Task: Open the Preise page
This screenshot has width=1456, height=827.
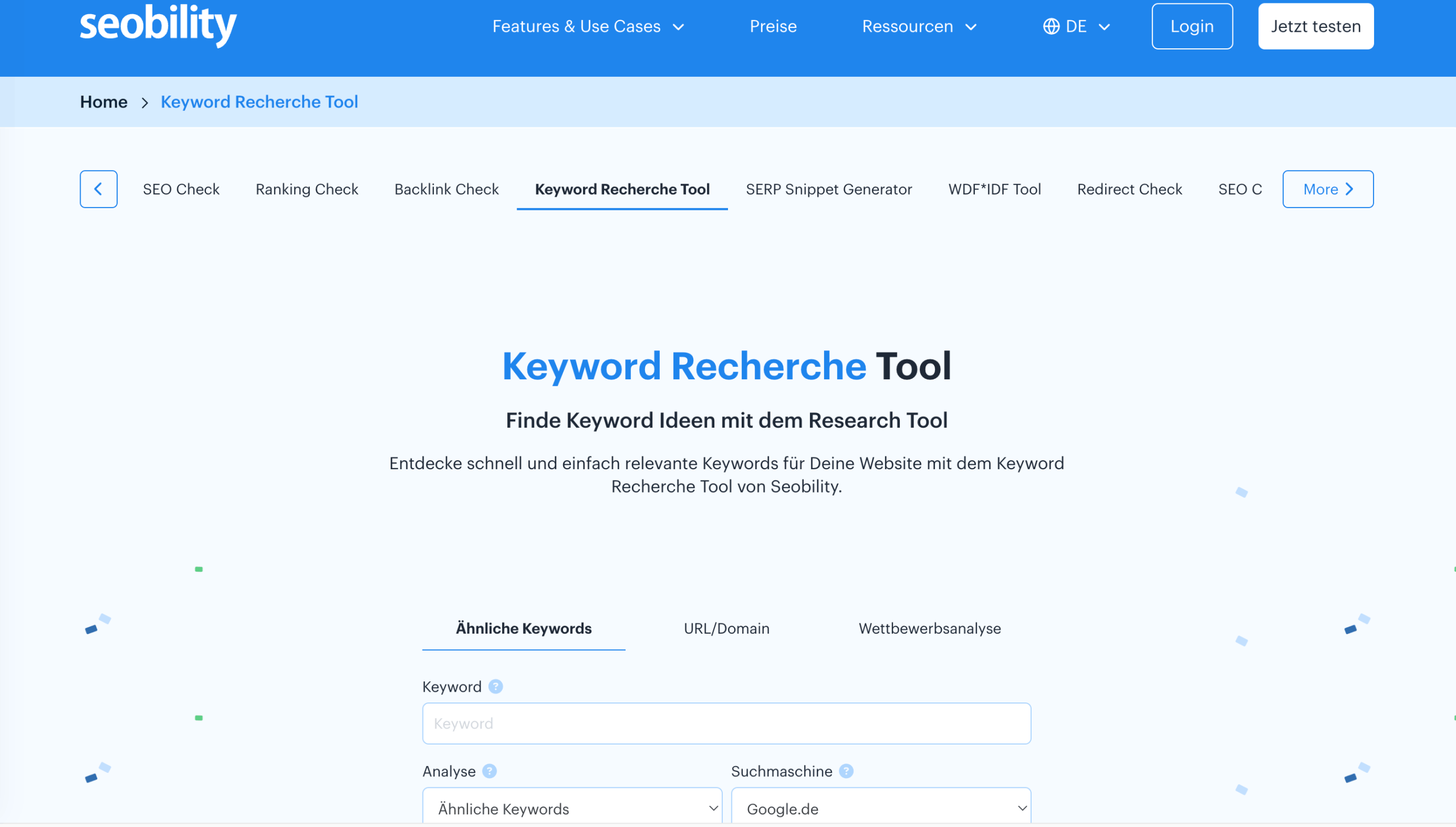Action: point(773,26)
